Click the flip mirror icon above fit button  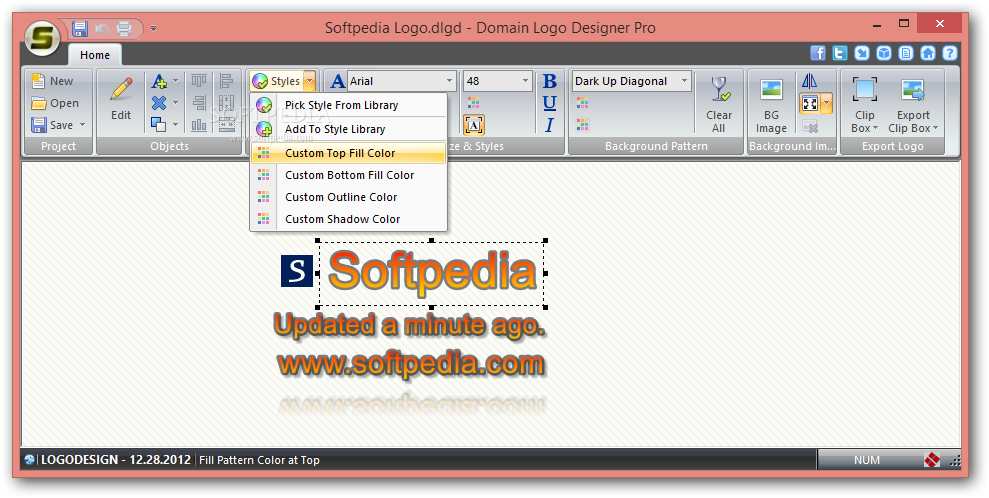(x=809, y=81)
